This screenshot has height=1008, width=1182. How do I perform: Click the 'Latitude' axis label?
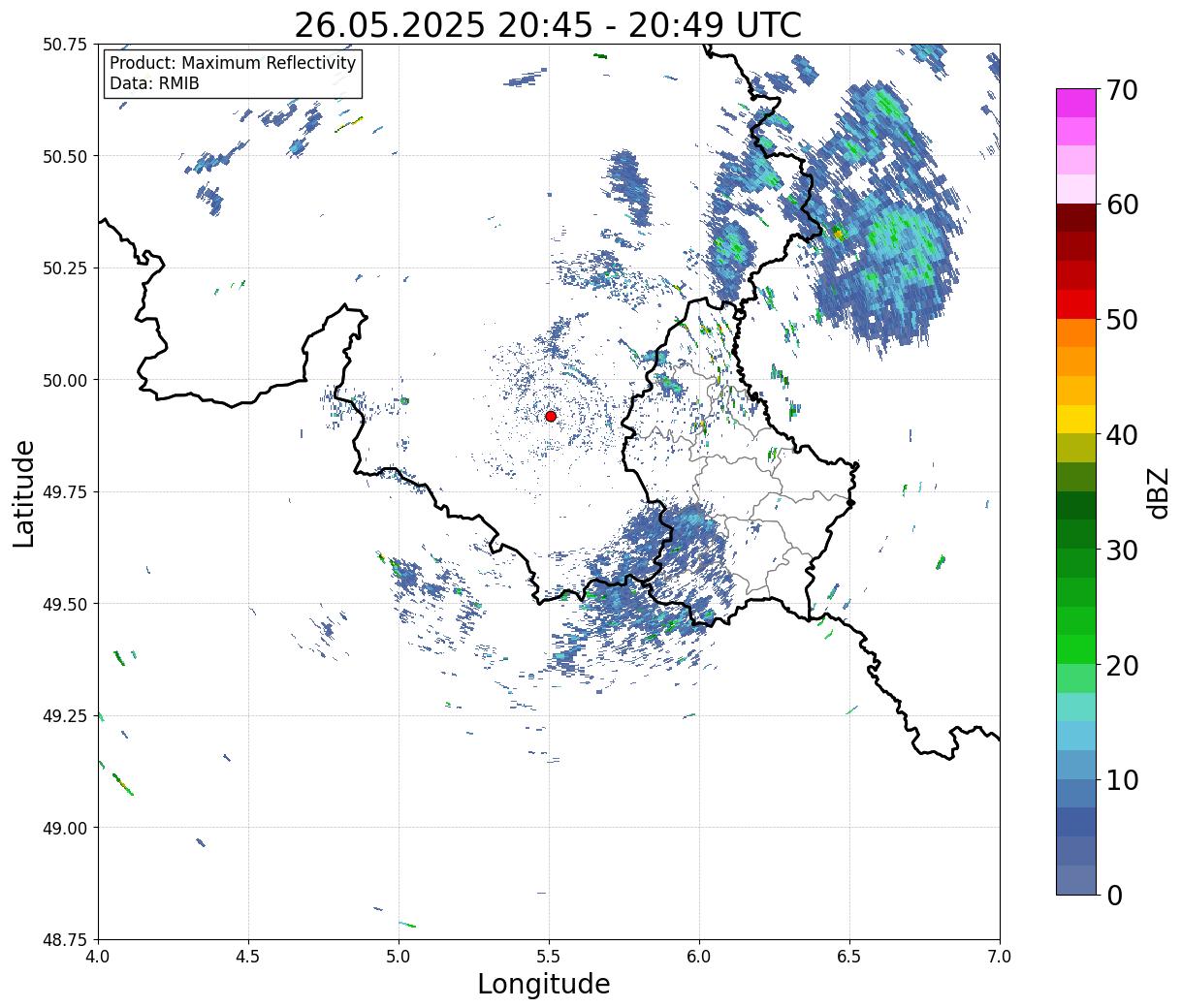(24, 493)
